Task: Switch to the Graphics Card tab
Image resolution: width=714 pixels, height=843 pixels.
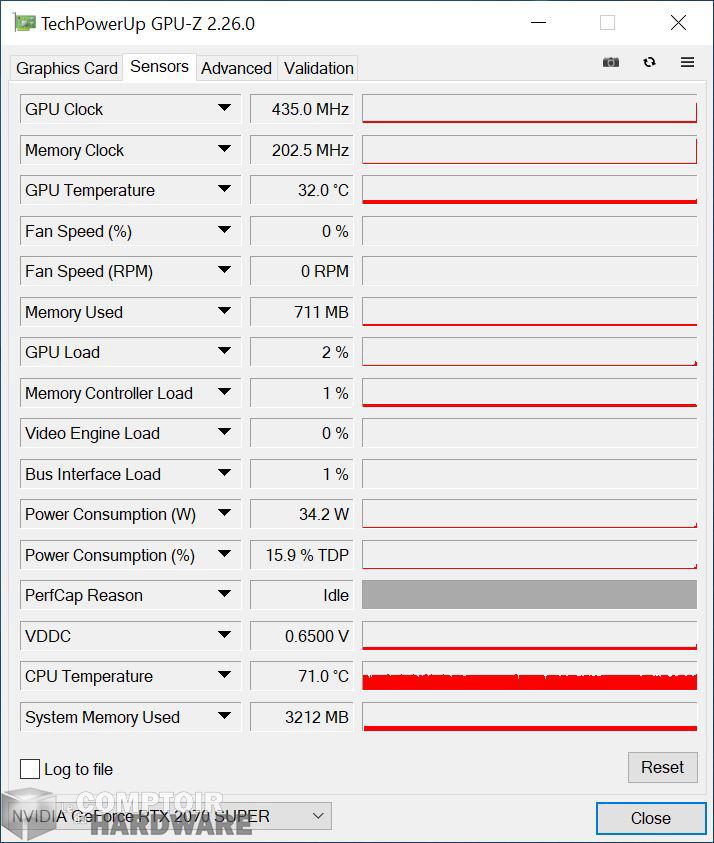Action: 66,68
